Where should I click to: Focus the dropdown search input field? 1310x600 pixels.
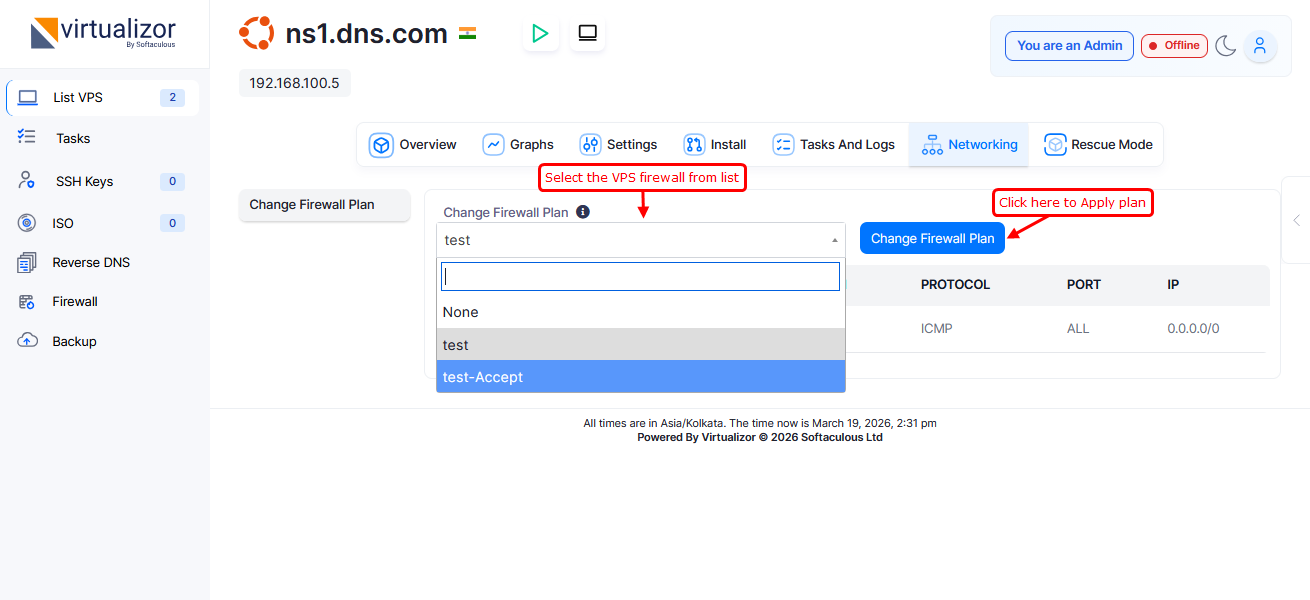tap(640, 277)
